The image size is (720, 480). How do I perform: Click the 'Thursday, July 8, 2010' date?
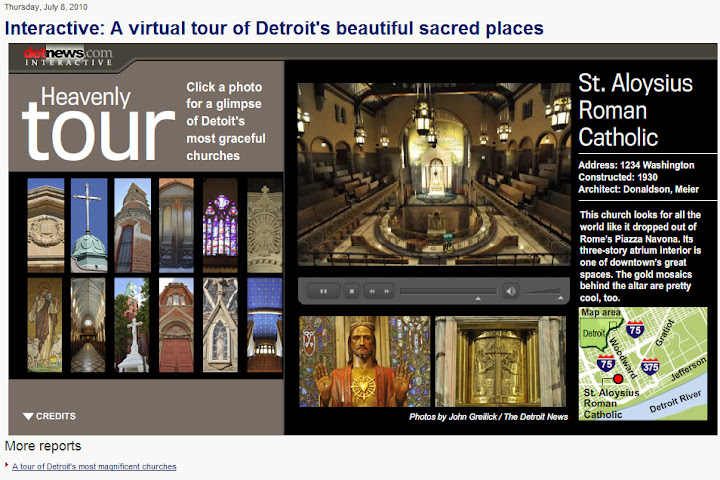pos(45,7)
